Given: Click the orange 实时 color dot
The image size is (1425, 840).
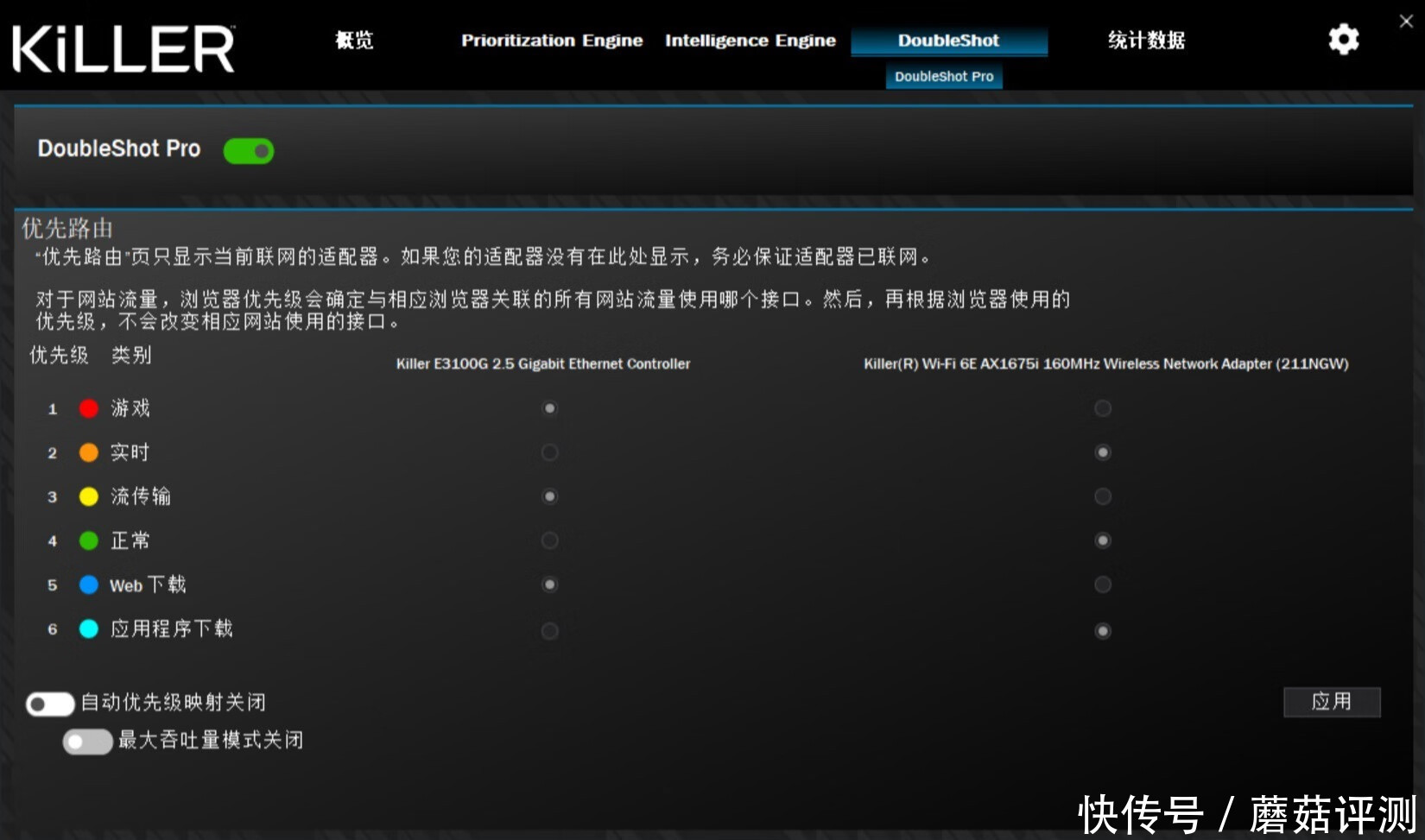Looking at the screenshot, I should click(88, 452).
